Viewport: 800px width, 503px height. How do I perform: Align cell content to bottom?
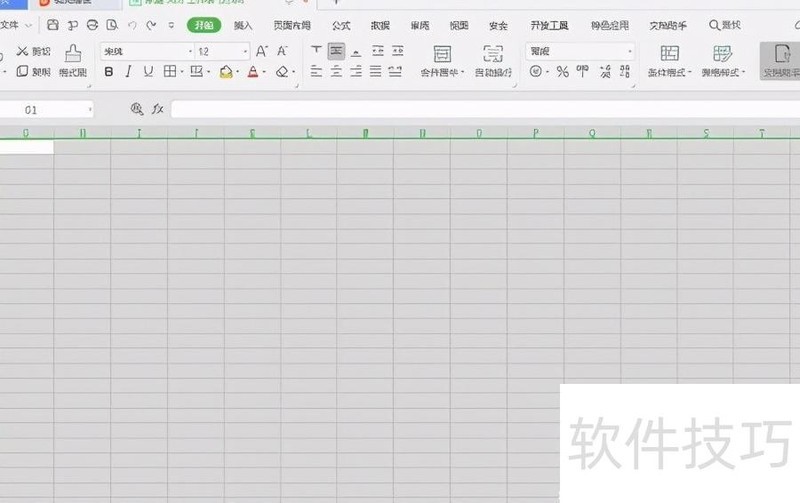(356, 52)
